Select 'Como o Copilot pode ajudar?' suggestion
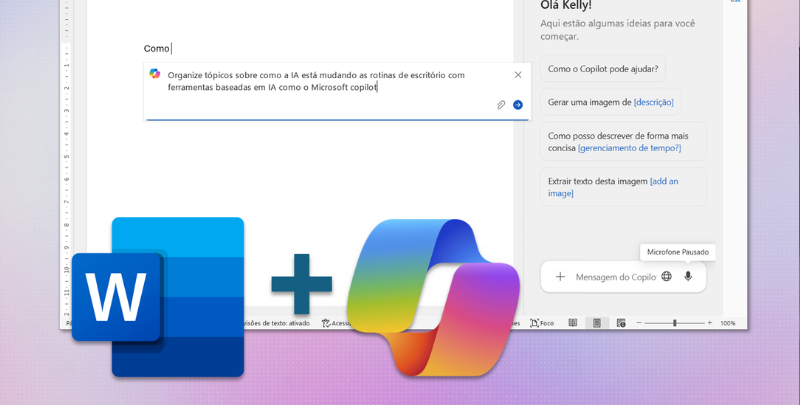Image resolution: width=800 pixels, height=405 pixels. coord(603,68)
